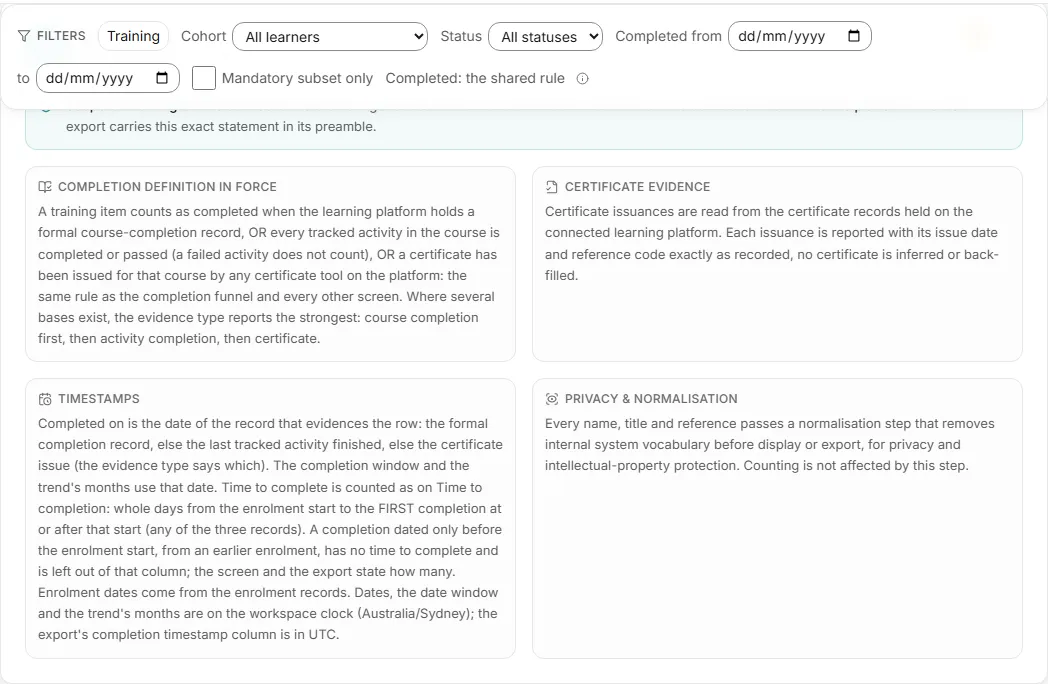
Task: Click the book icon next to Completion Definition In Force
Action: (x=45, y=187)
